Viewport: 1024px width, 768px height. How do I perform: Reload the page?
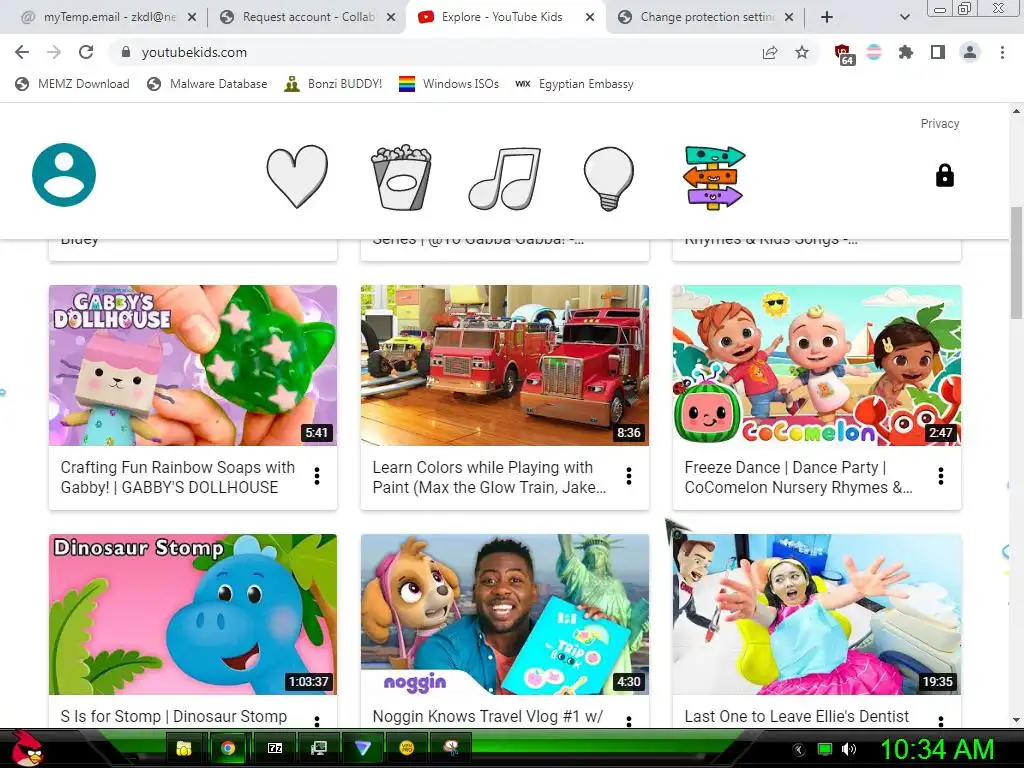coord(86,52)
